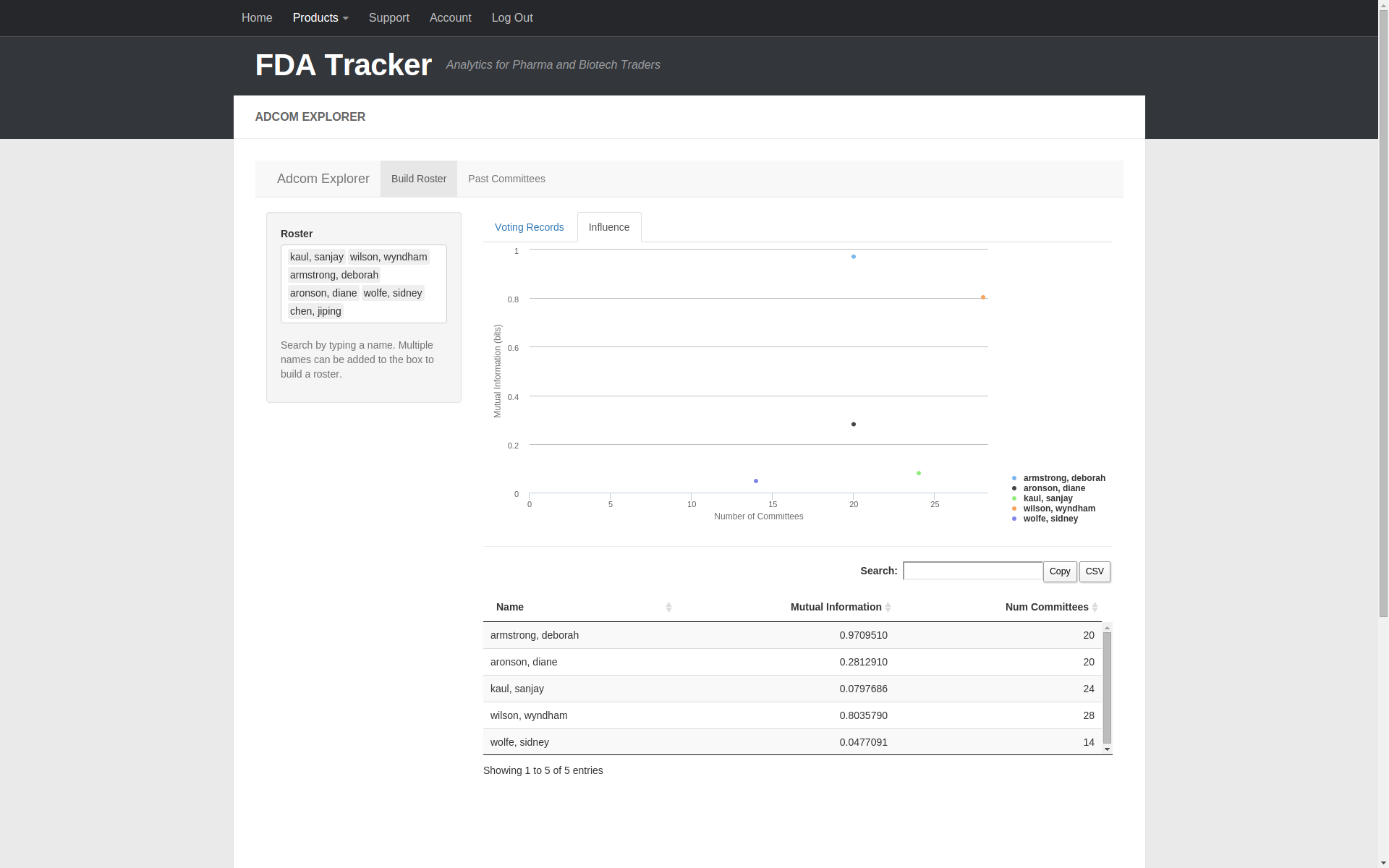Go to the Support page
The height and width of the screenshot is (868, 1389).
(389, 18)
